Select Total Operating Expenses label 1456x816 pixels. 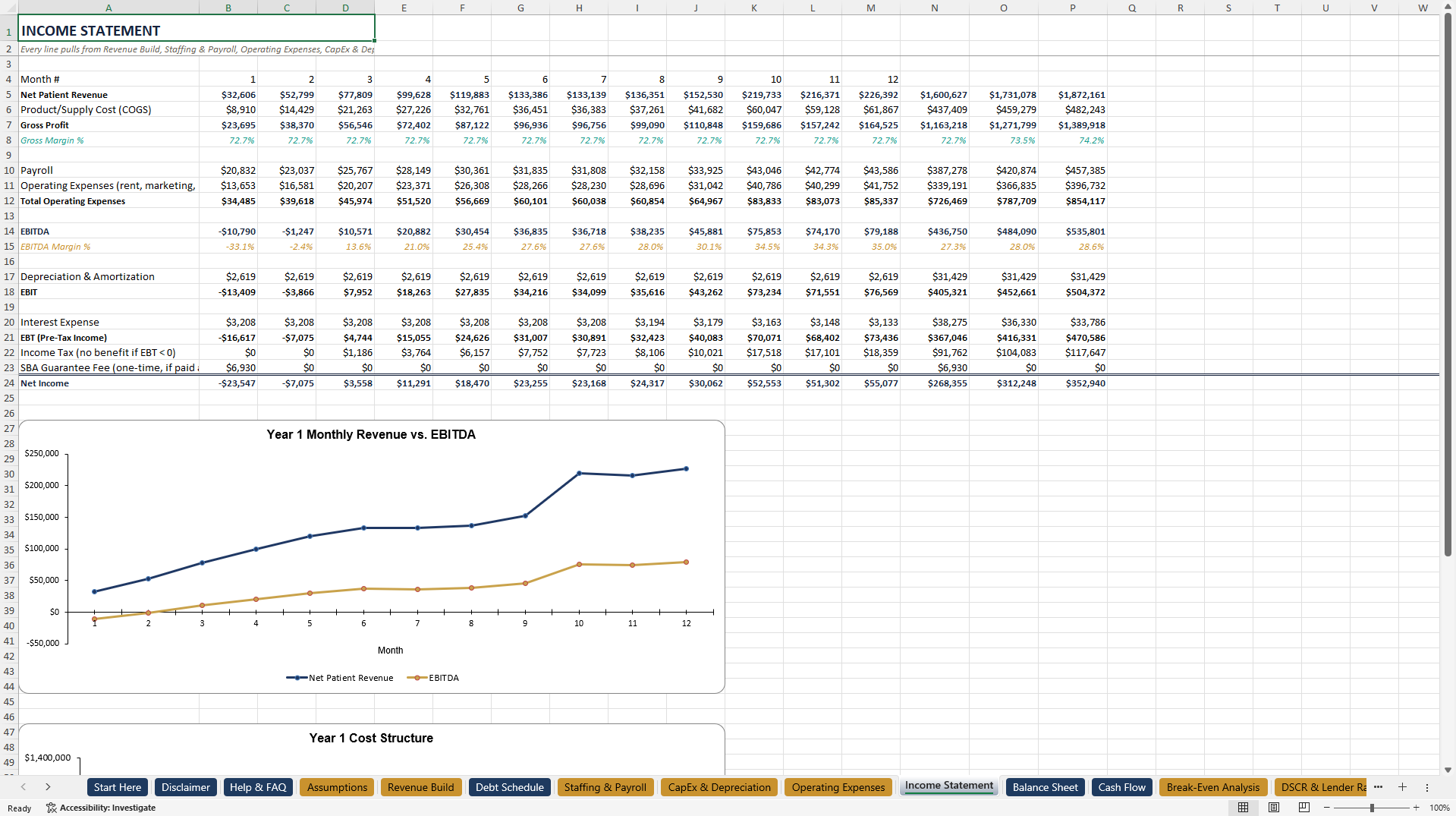coord(108,200)
